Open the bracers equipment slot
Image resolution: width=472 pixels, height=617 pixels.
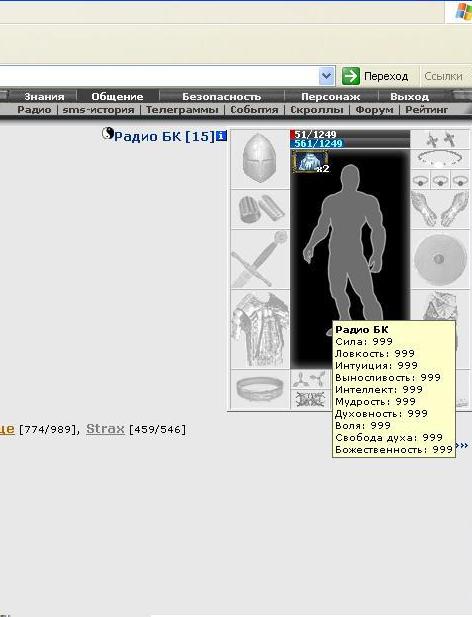coord(260,209)
